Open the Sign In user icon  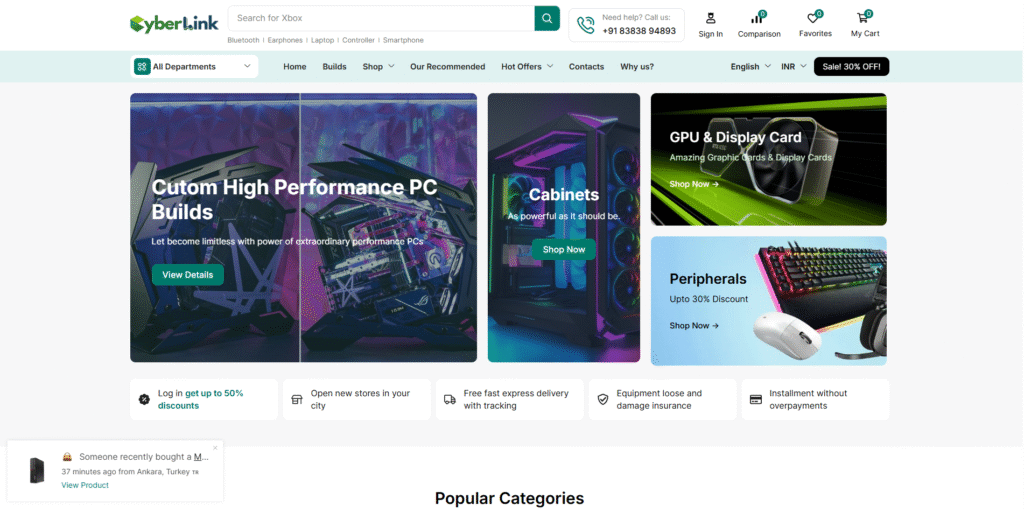pos(710,18)
